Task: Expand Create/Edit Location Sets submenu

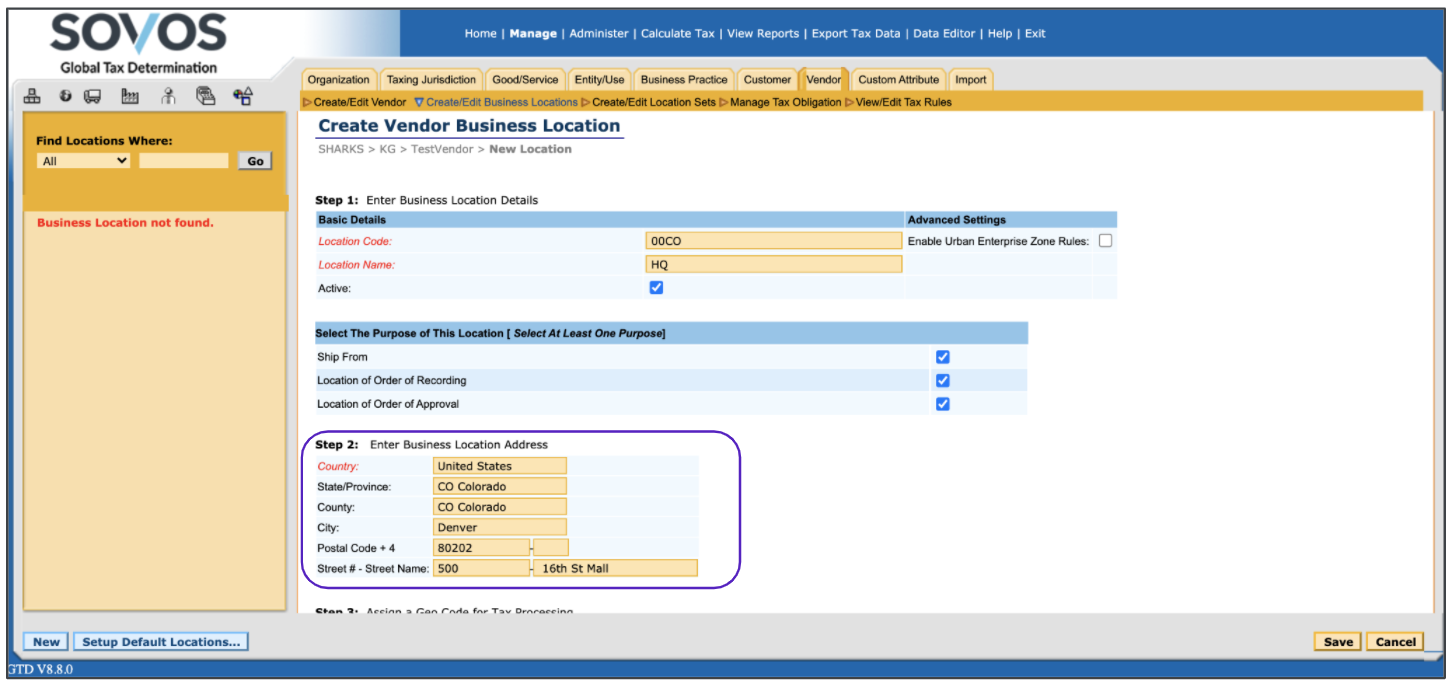Action: click(653, 102)
